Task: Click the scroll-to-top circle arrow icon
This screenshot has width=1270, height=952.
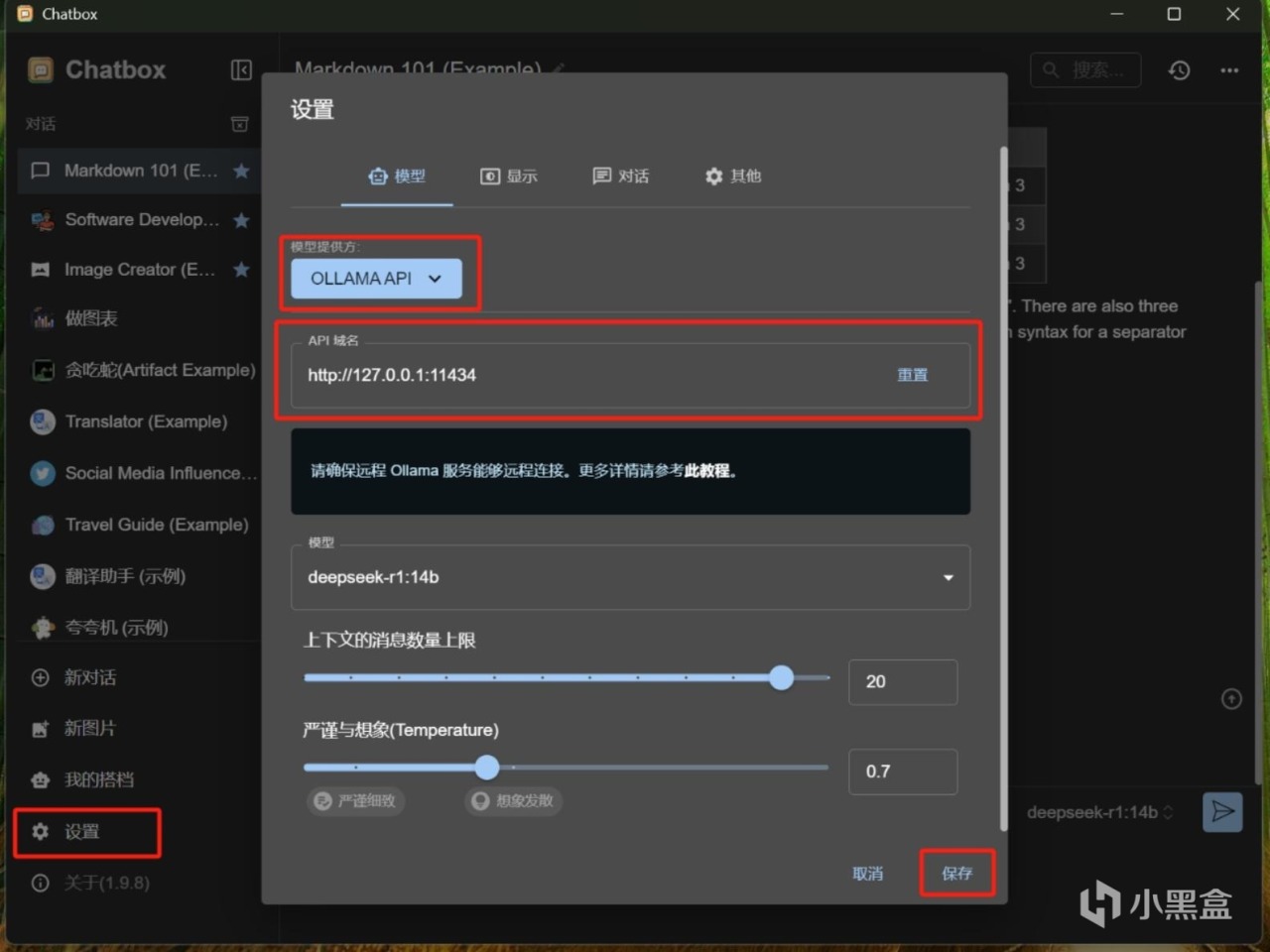Action: (1231, 699)
